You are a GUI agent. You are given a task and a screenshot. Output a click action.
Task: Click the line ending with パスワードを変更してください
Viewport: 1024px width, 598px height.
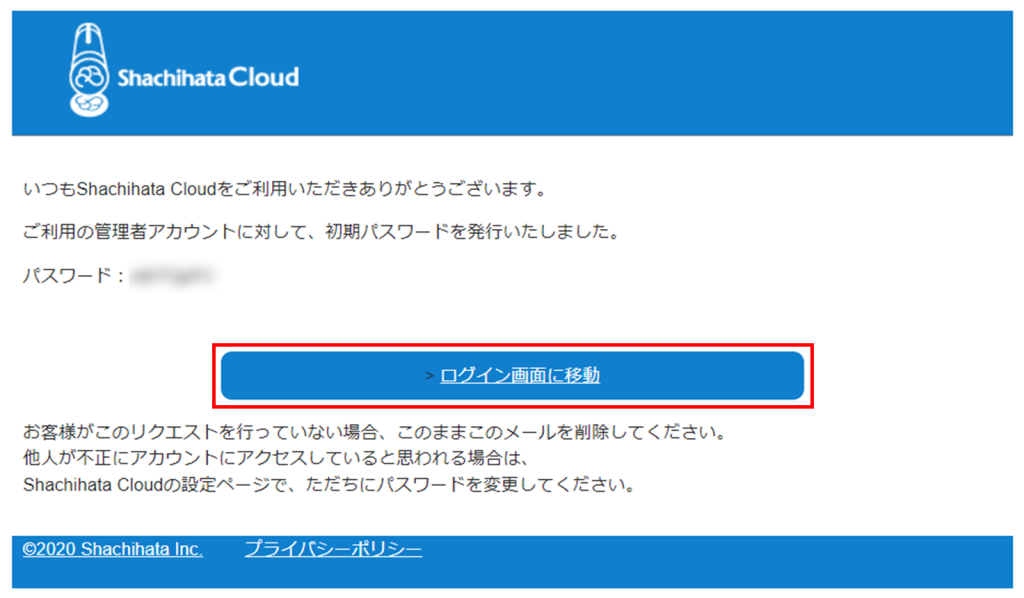tap(329, 484)
